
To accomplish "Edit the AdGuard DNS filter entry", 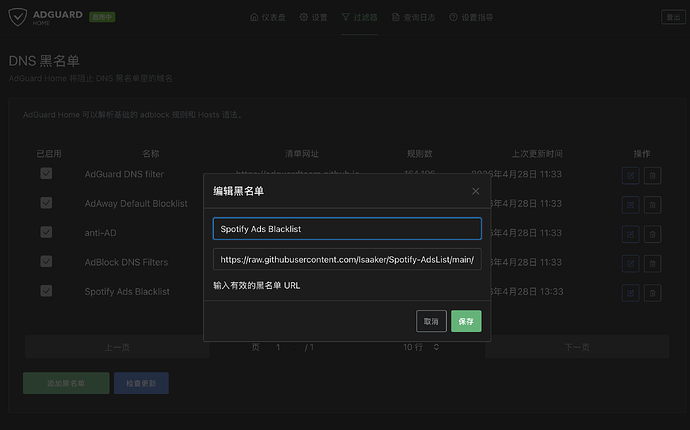I will tap(631, 176).
